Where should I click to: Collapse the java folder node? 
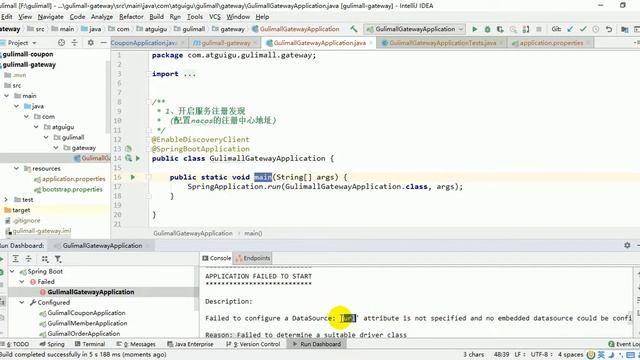(16, 106)
